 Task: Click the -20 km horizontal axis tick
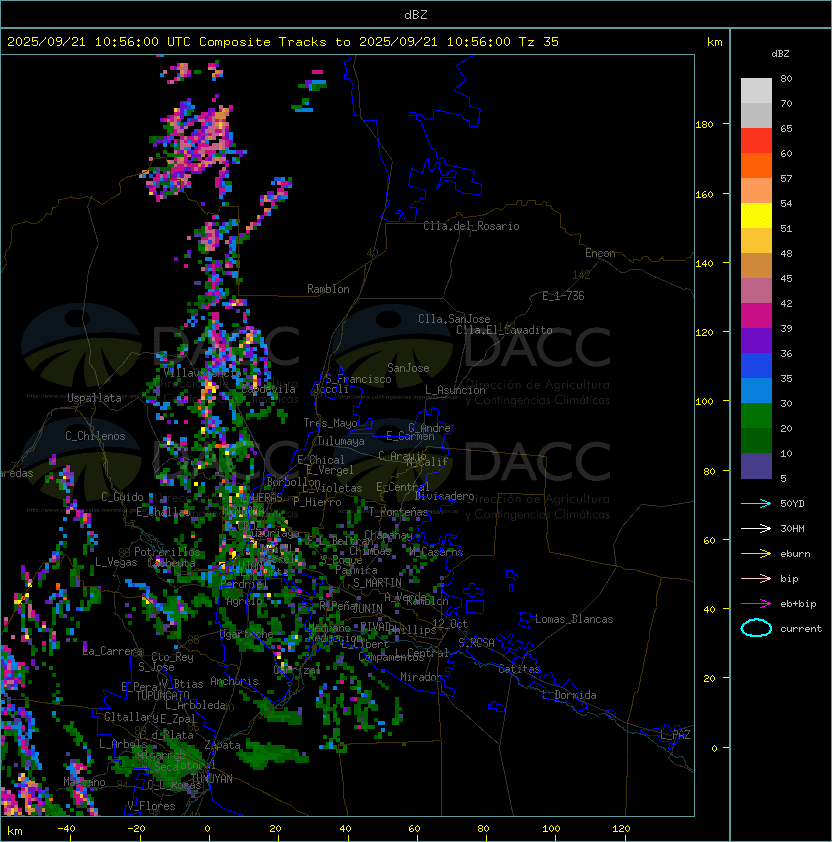pos(136,829)
